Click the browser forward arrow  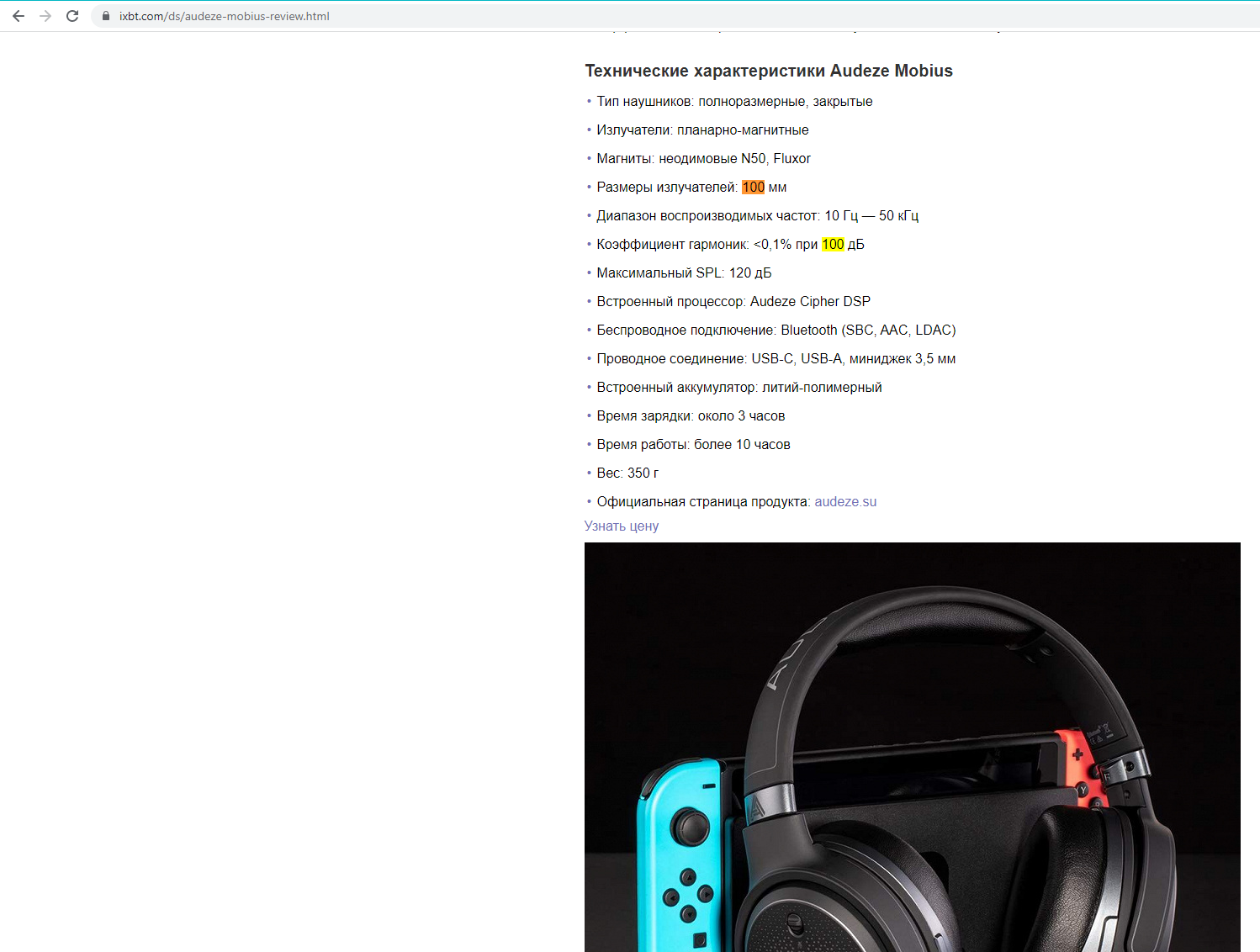click(45, 16)
